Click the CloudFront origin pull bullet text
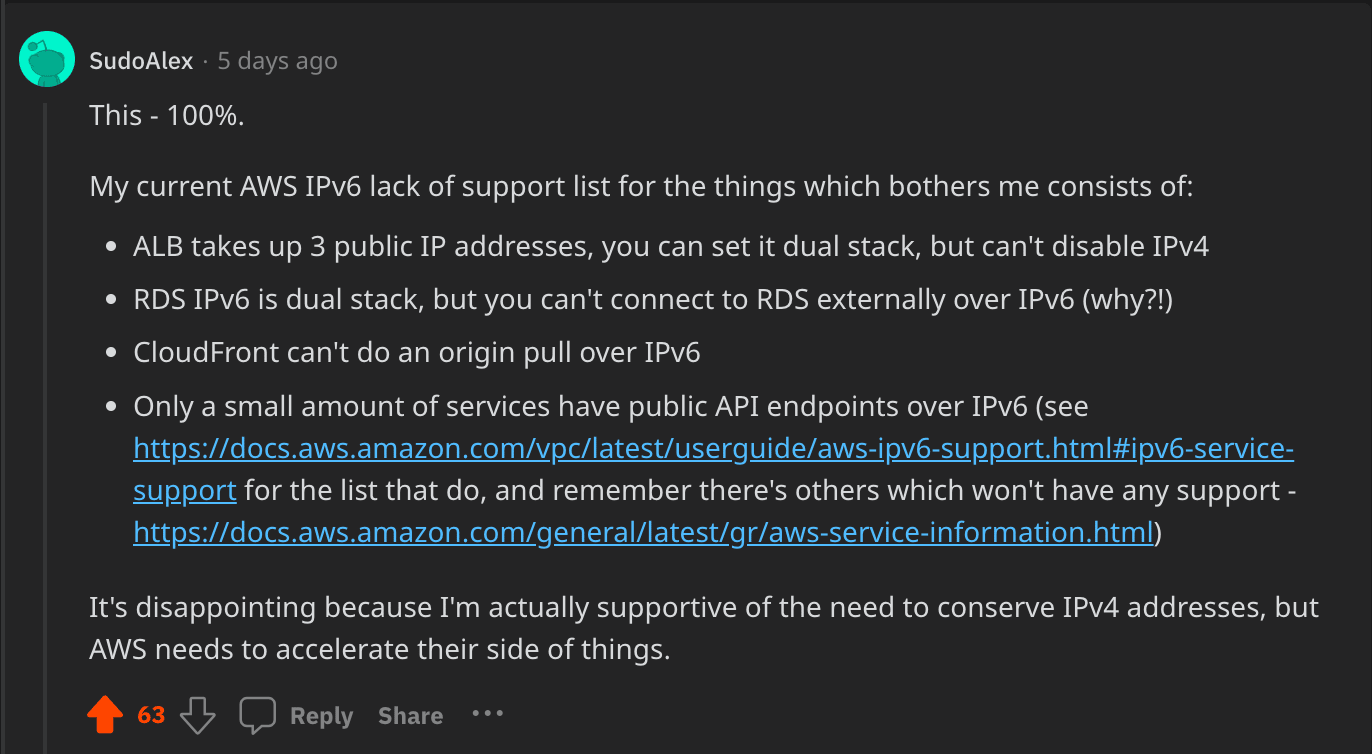1372x754 pixels. click(x=417, y=353)
